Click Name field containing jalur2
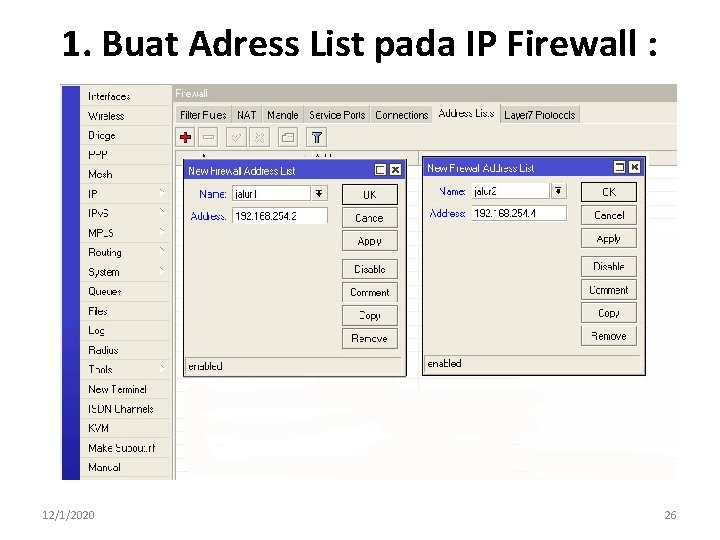This screenshot has height=540, width=720. click(x=510, y=191)
